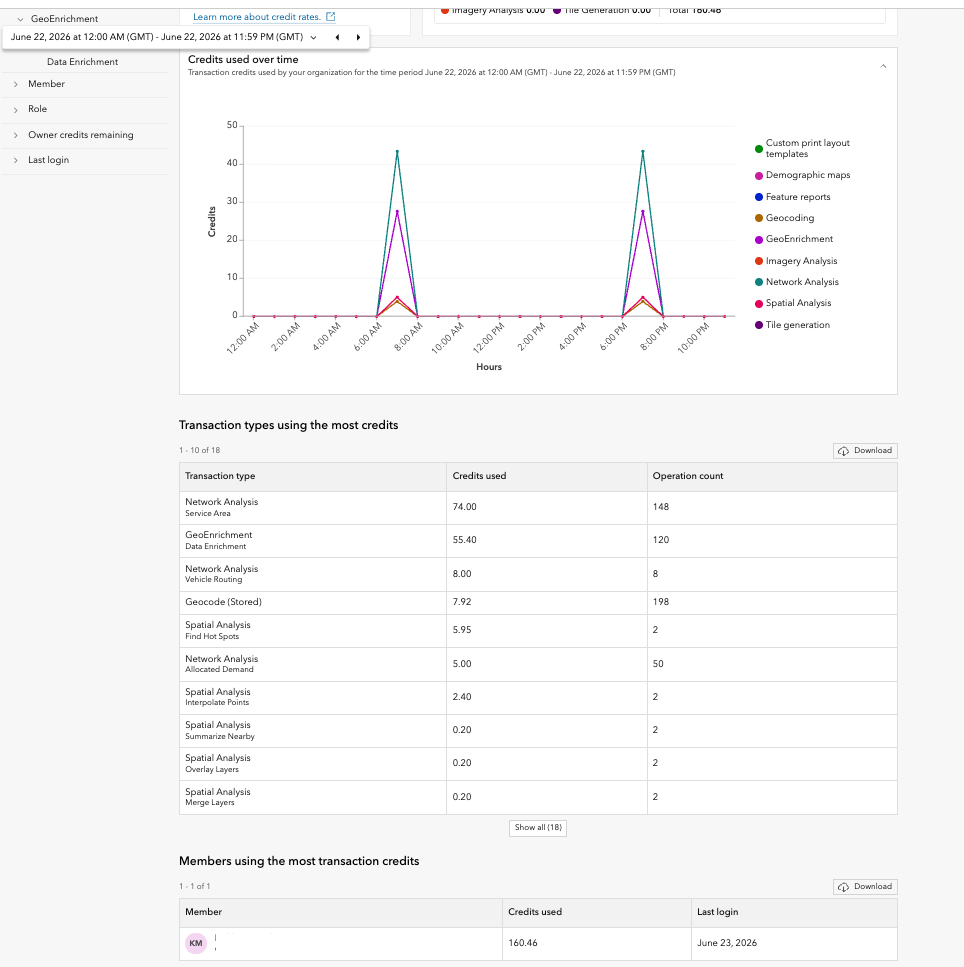
Task: Toggle Custom print layout templates legend dot
Action: (759, 149)
